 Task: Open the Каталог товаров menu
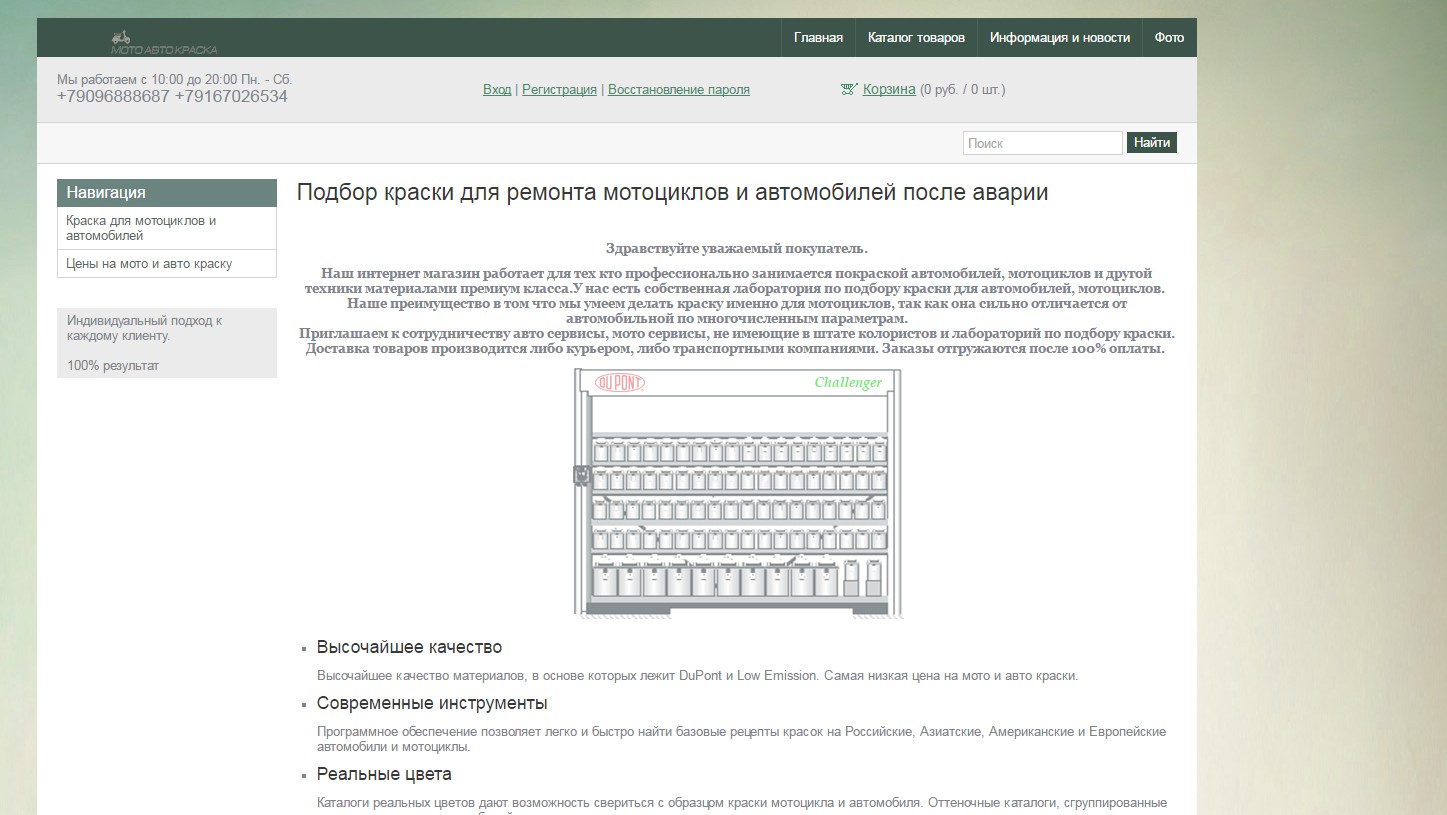[916, 38]
